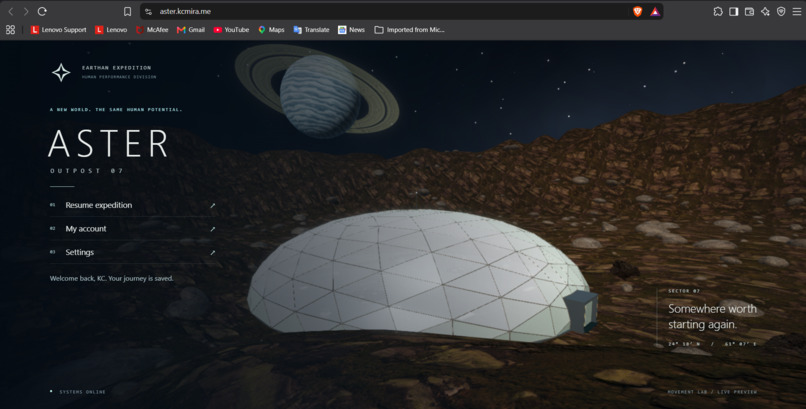Open the Extensions puzzle icon

(718, 11)
